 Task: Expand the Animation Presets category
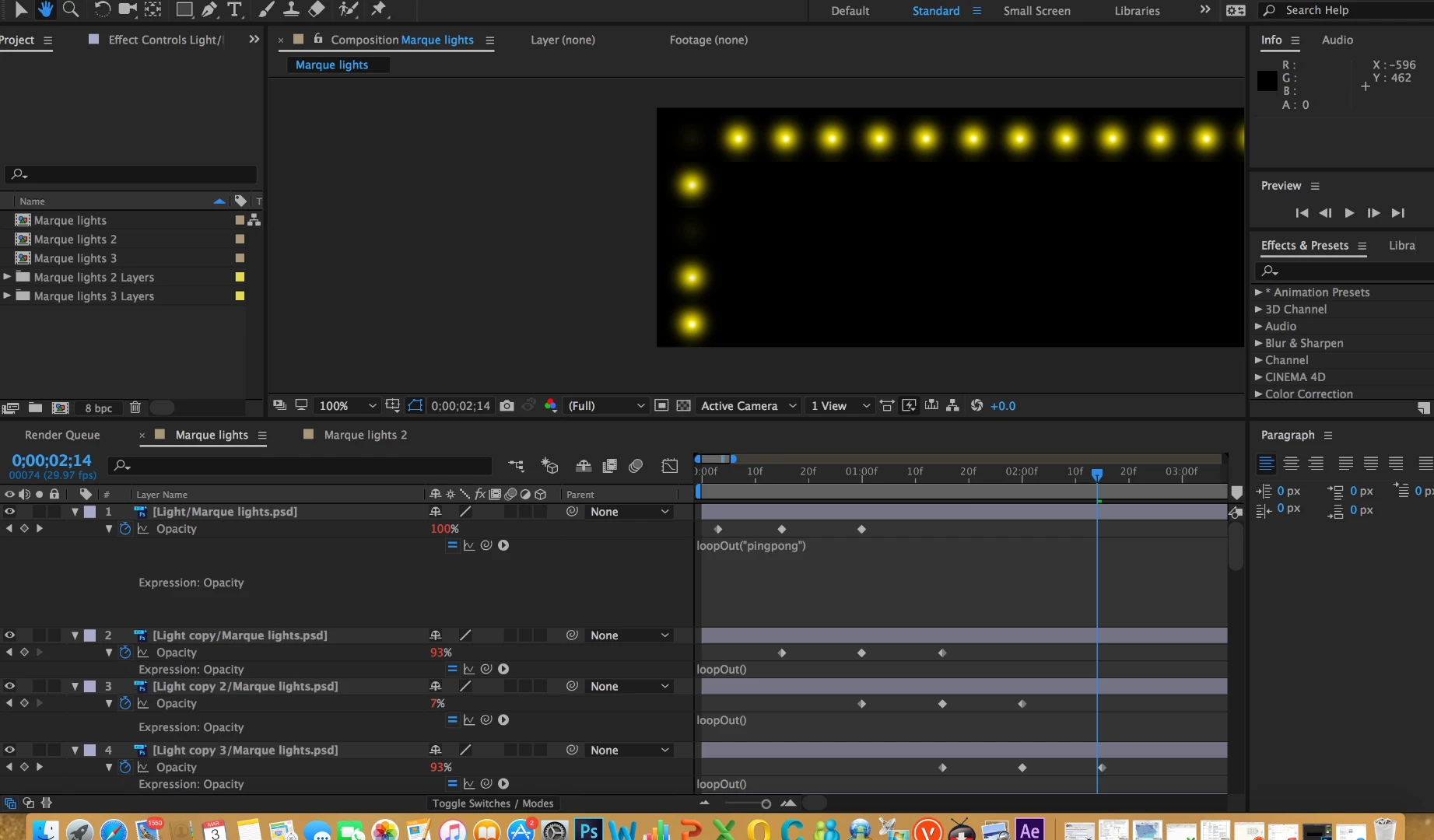click(1258, 292)
